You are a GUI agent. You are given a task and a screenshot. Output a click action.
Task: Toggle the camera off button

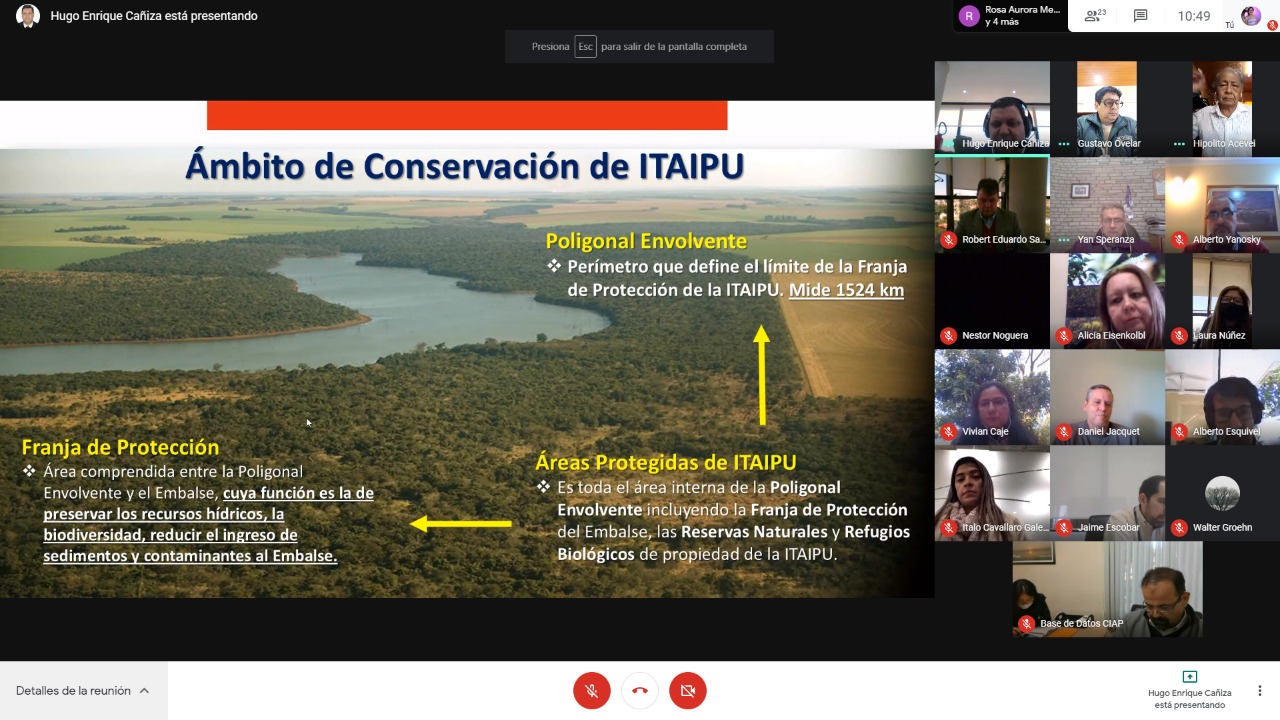(688, 691)
